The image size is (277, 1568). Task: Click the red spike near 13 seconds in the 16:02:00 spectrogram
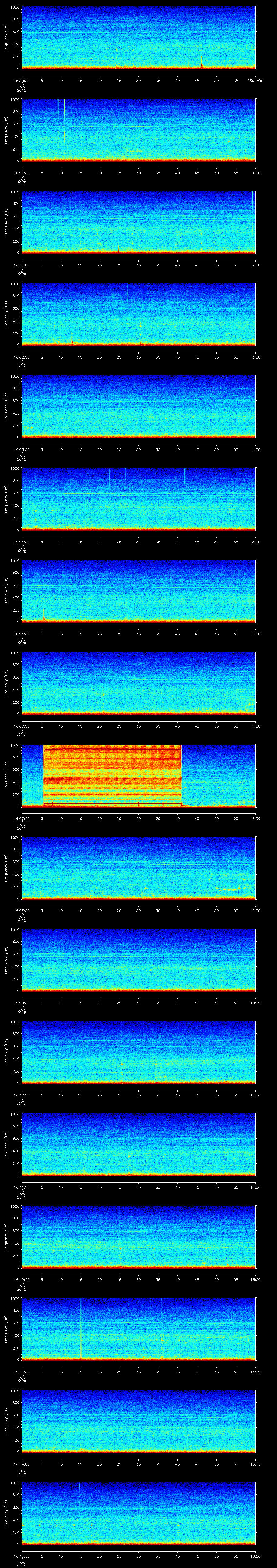72,339
